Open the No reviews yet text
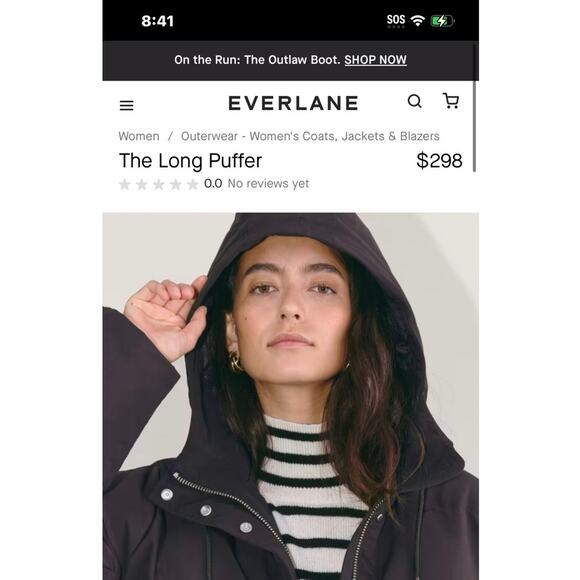This screenshot has width=580, height=580. [268, 183]
